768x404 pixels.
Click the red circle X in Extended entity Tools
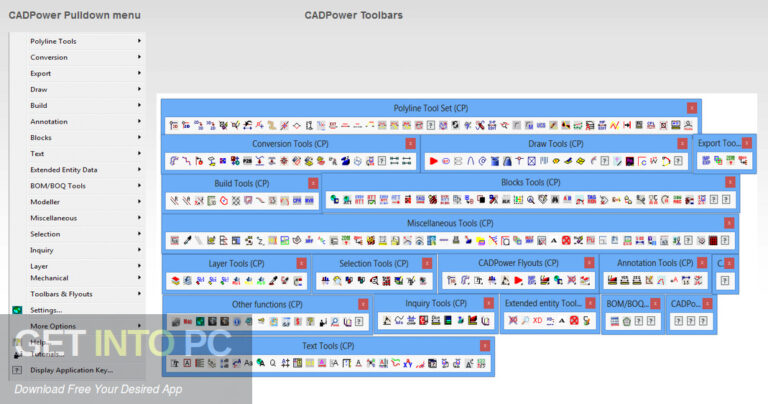[x=574, y=321]
